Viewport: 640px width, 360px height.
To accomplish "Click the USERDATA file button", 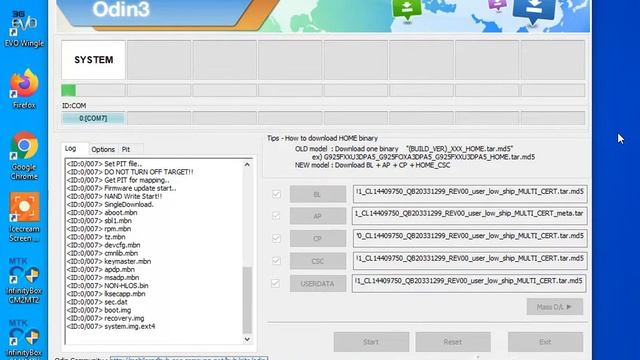I will 318,284.
